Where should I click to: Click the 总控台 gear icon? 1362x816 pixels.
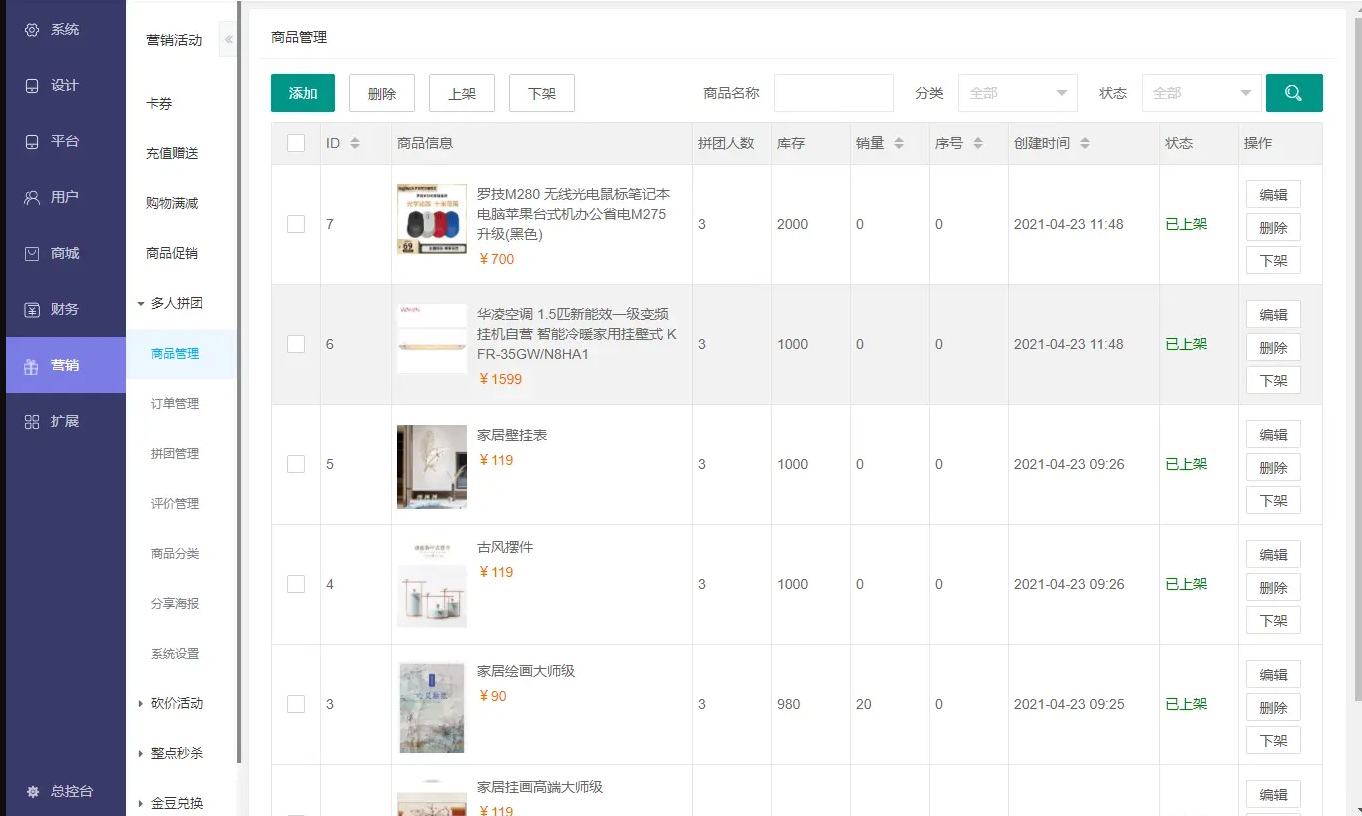(x=32, y=791)
